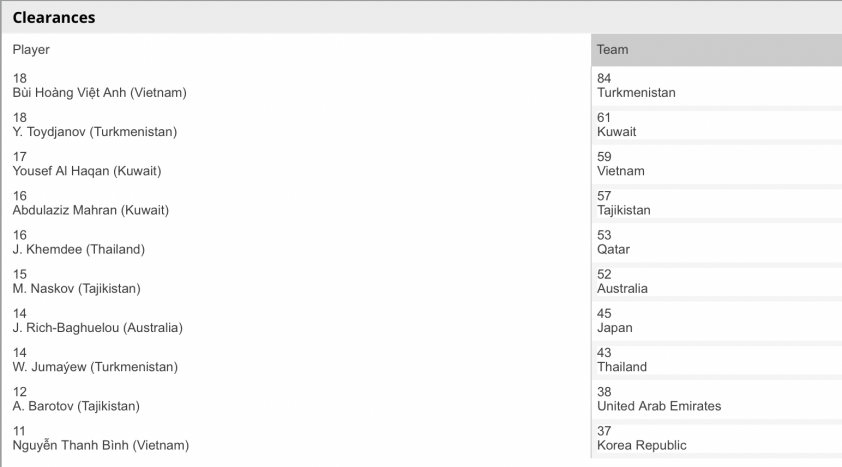Select Nguyễn Thanh Bình (Vietnam) entry
This screenshot has width=842, height=467.
pos(296,439)
